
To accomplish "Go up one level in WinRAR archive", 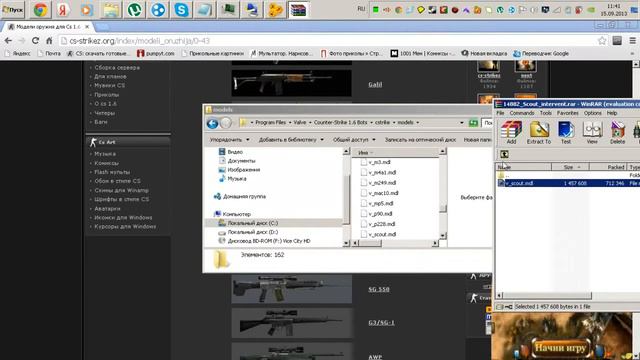I will [504, 154].
